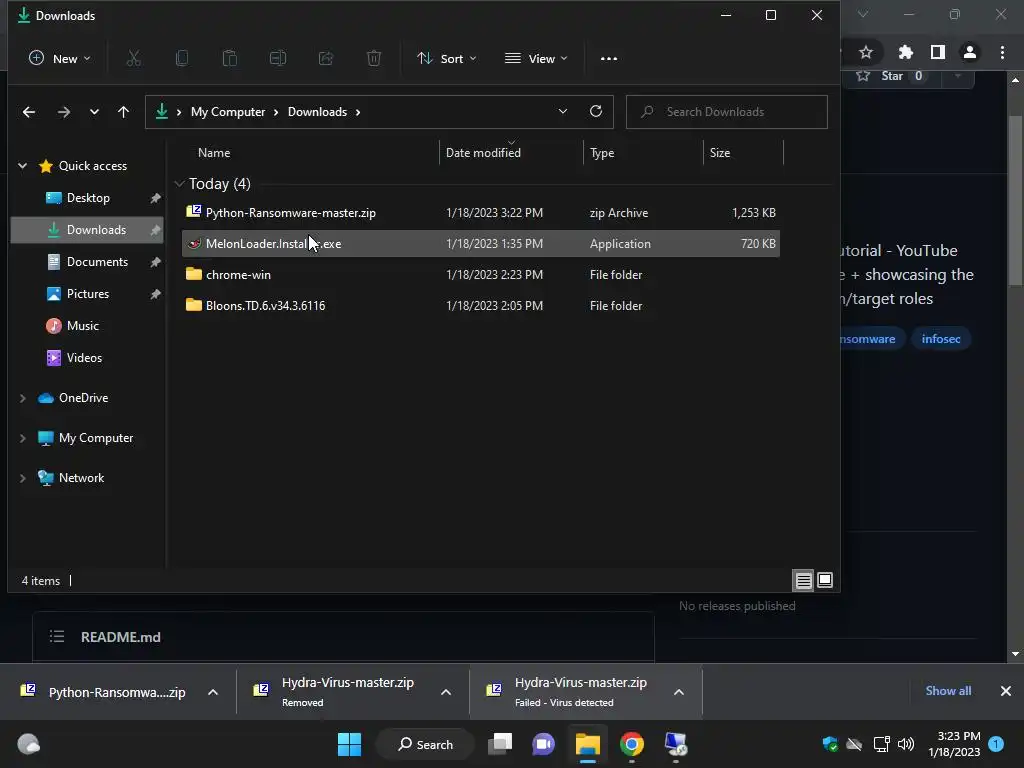Open the Sort dropdown menu
Image resolution: width=1024 pixels, height=768 pixels.
pyautogui.click(x=447, y=59)
